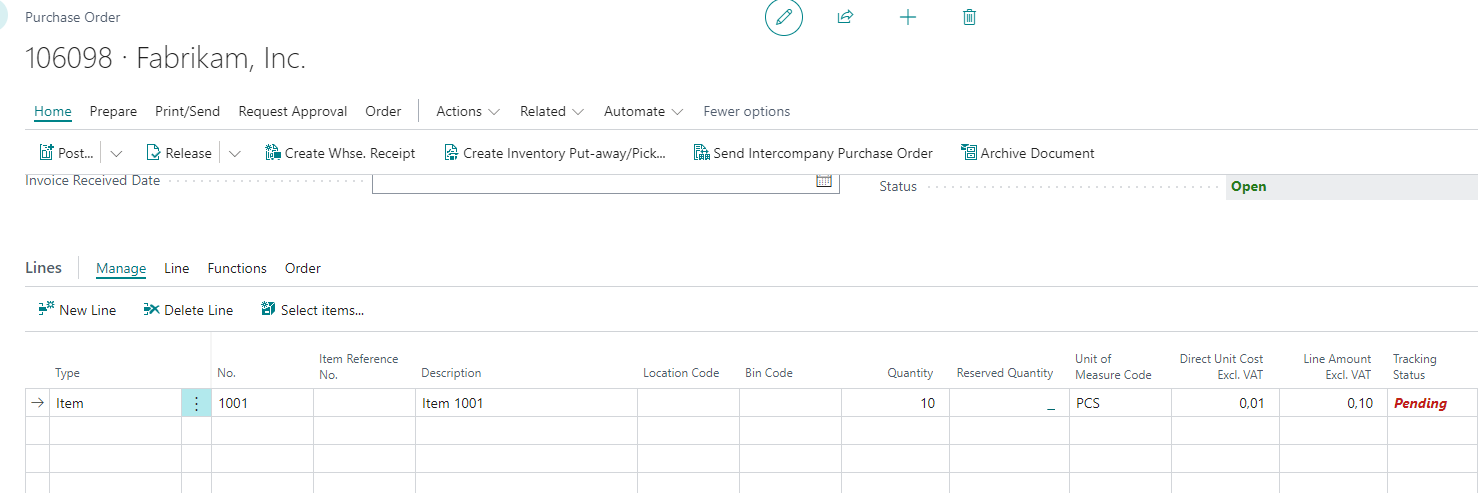
Task: Click the Description column header
Action: pos(451,373)
